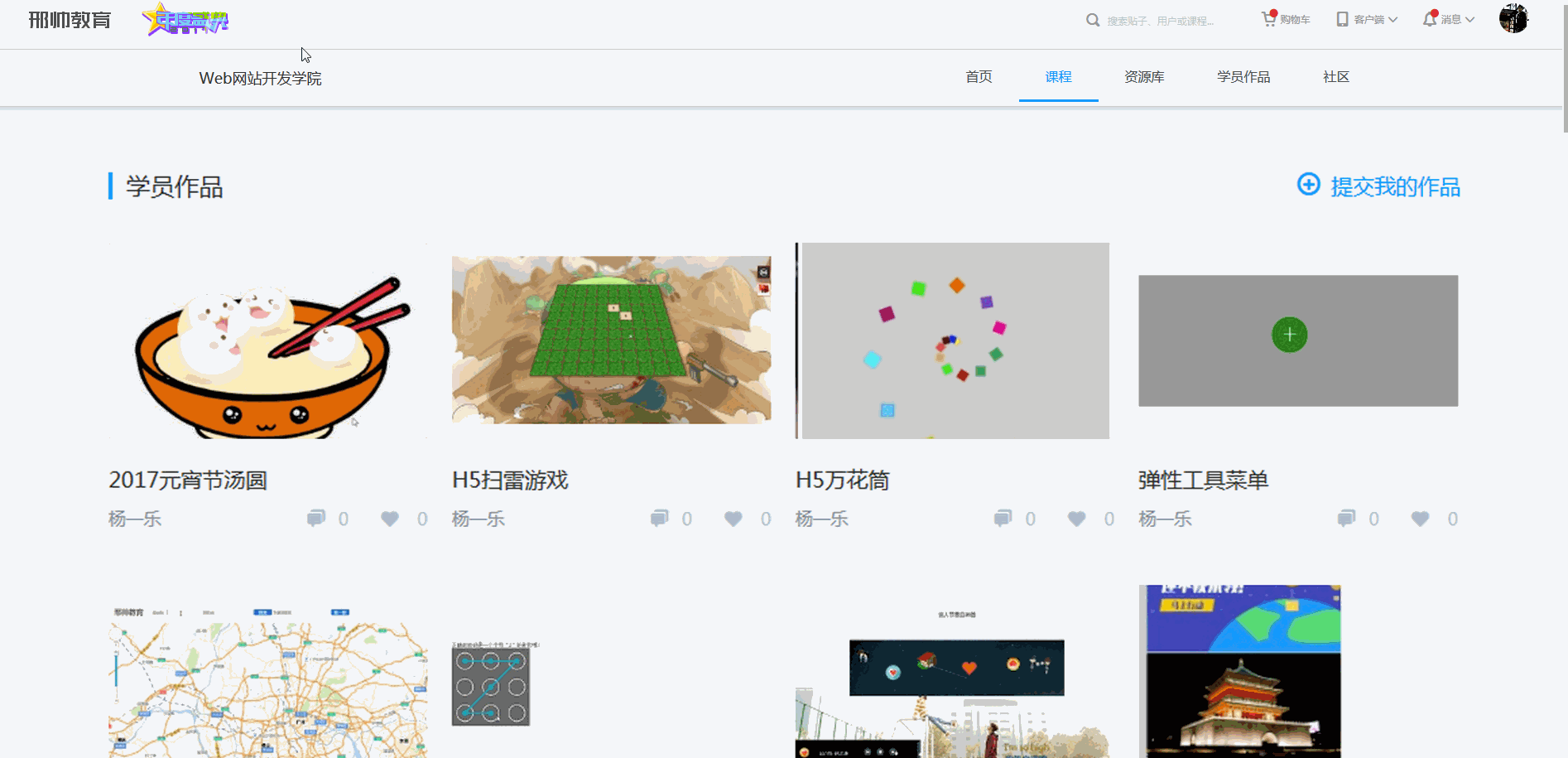
Task: Expand the 客户端 dropdown chevron
Action: (x=1393, y=19)
